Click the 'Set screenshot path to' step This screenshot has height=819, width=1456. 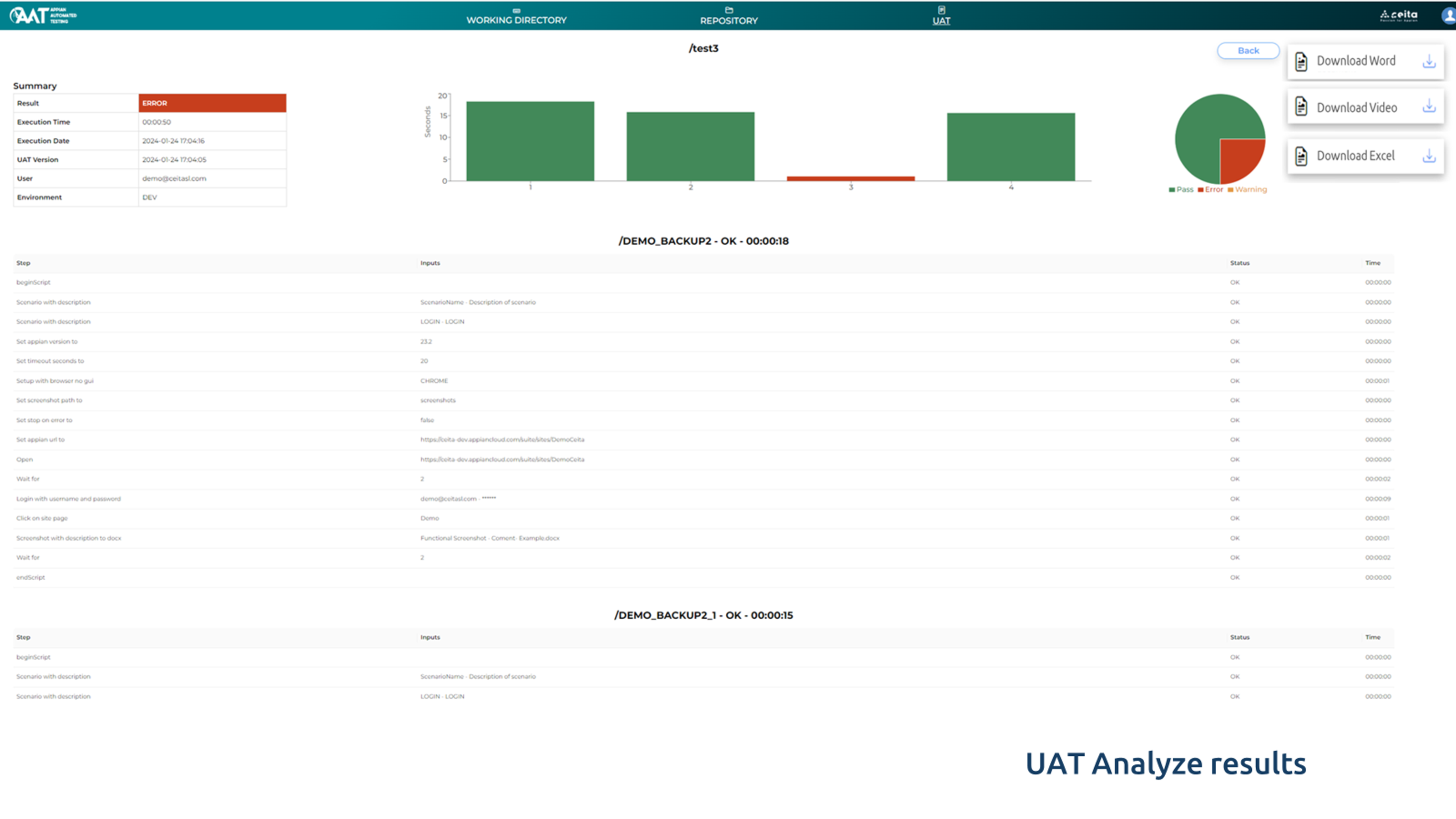[x=49, y=400]
